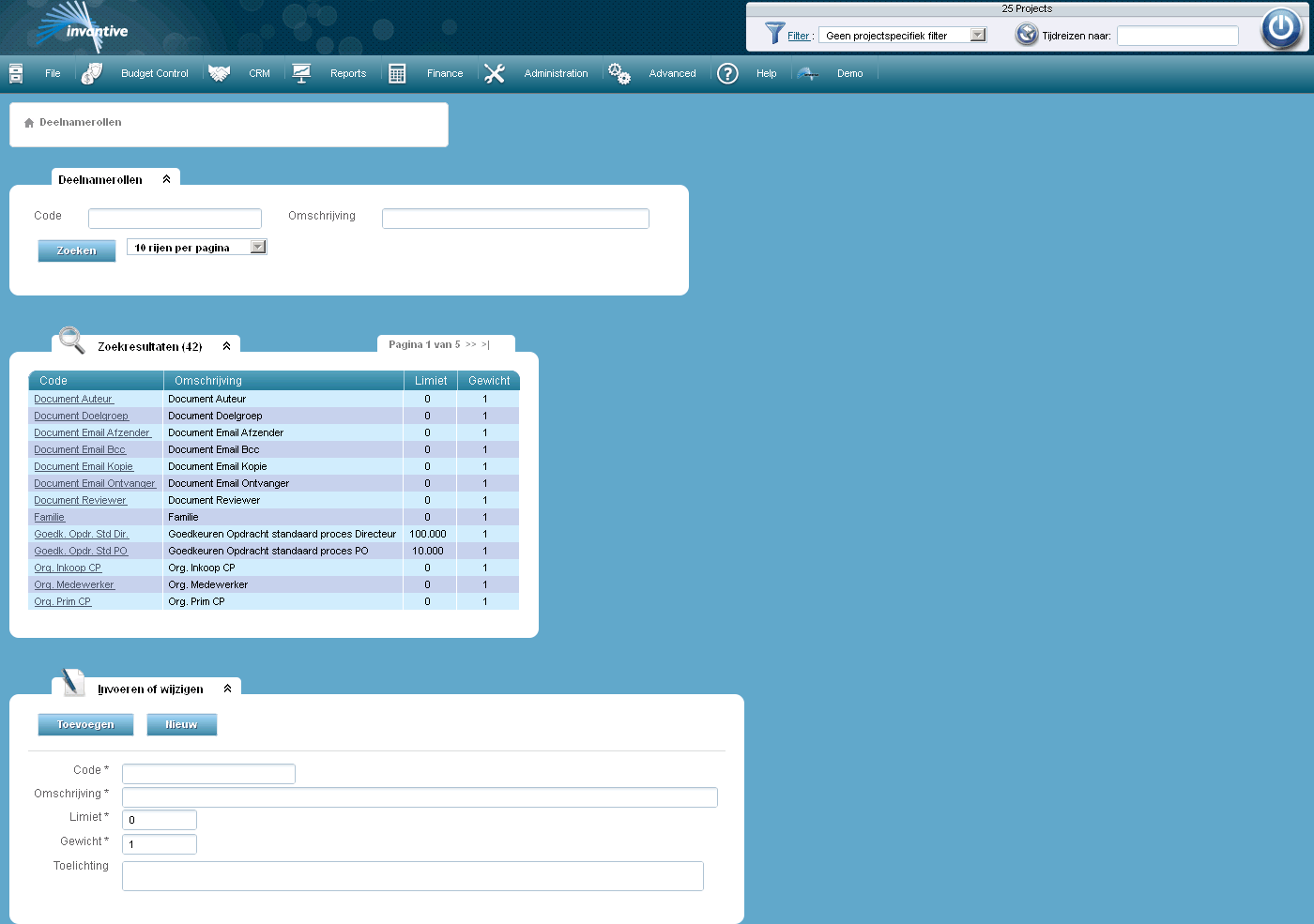Collapse the Zoekresultaten panel
The width and height of the screenshot is (1314, 924).
pos(226,346)
